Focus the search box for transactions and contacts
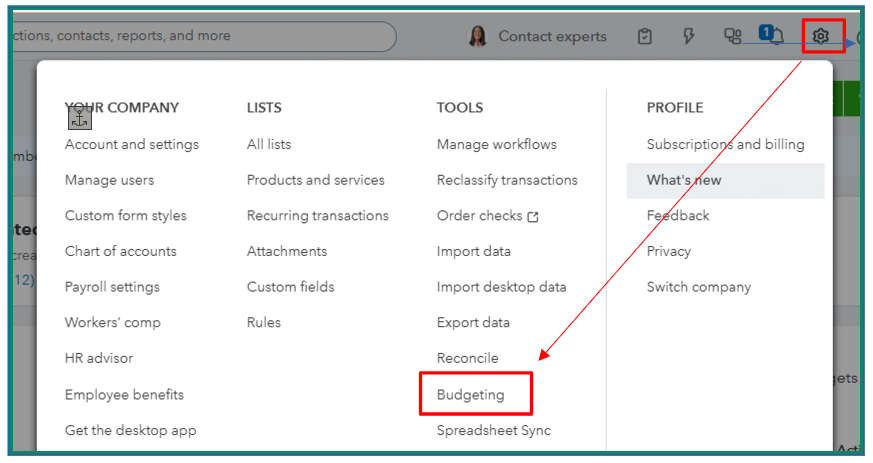This screenshot has width=873, height=463. [203, 36]
